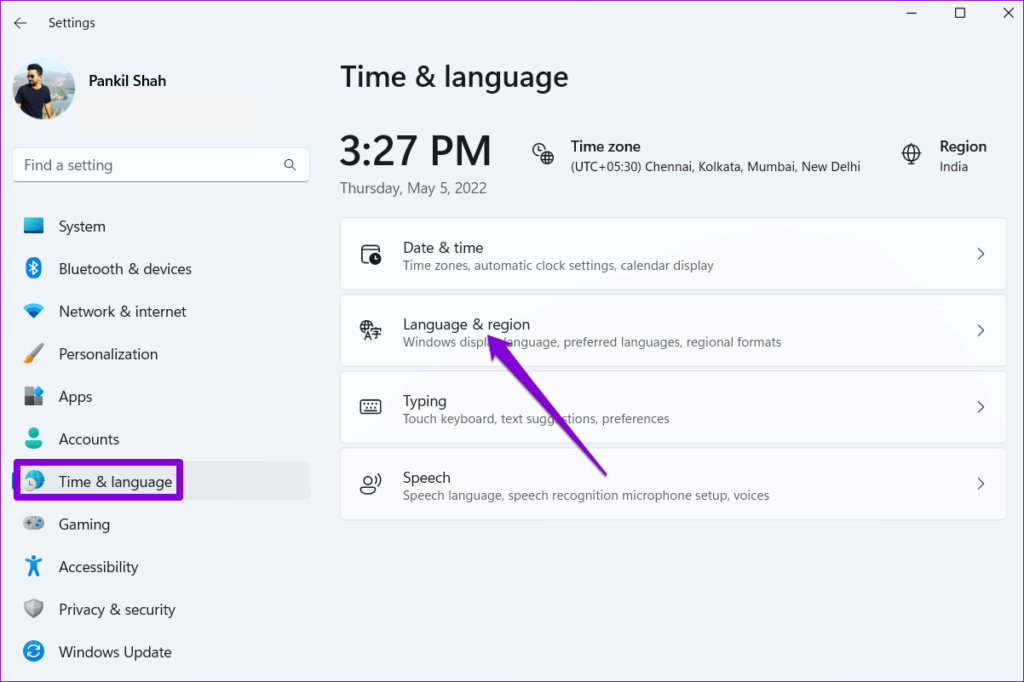Click the Network & internet globe icon
This screenshot has width=1024, height=682.
click(34, 311)
